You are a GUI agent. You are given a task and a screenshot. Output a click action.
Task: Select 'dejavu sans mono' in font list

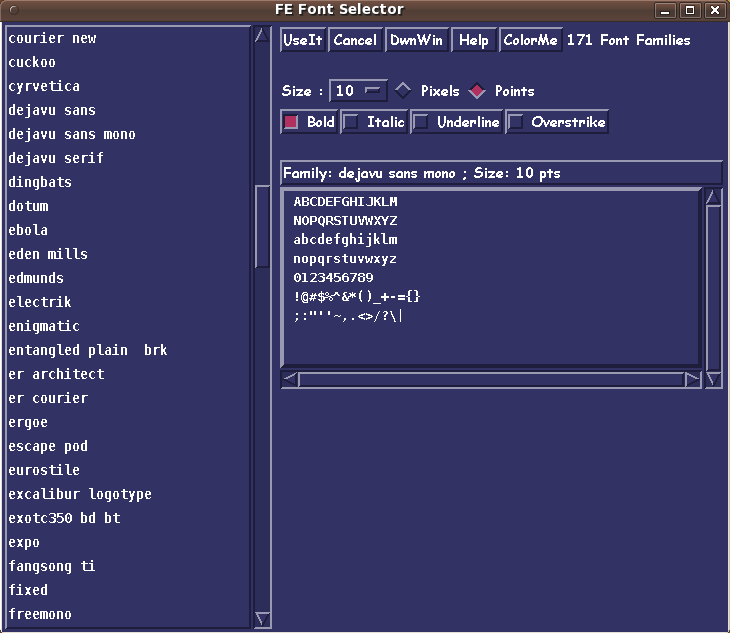click(x=72, y=134)
